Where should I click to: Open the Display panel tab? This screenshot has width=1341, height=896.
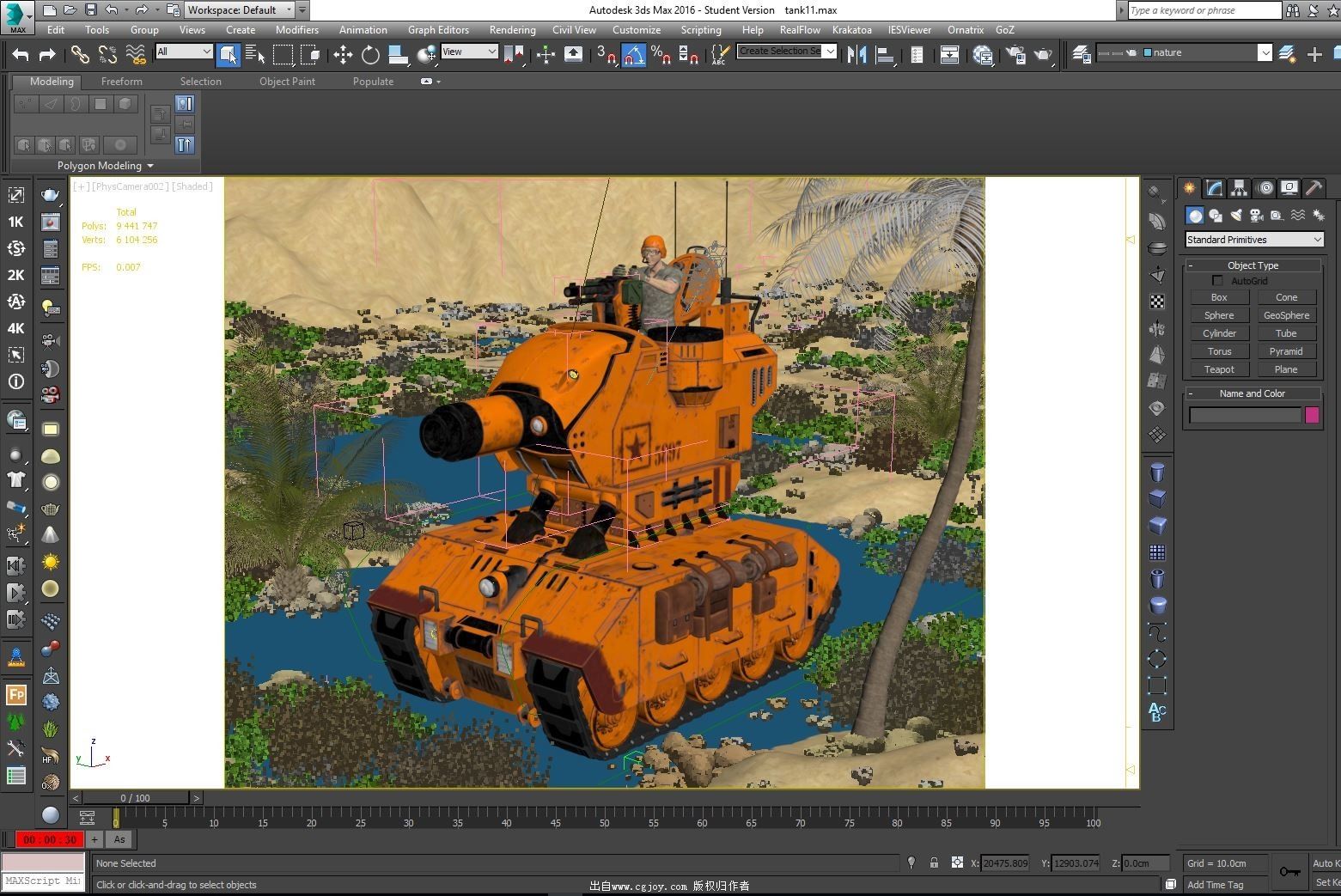[1289, 187]
